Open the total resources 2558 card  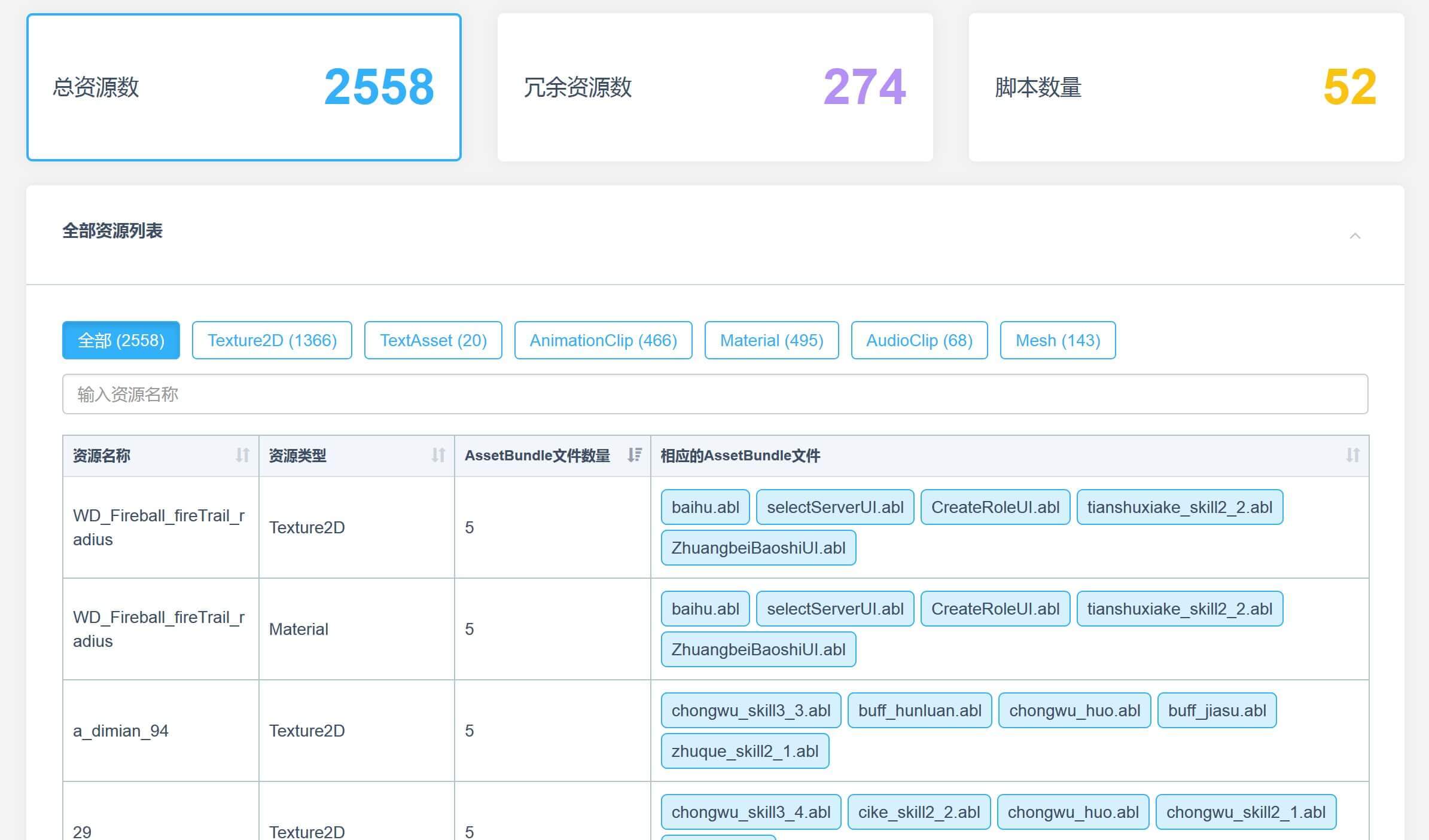point(244,87)
